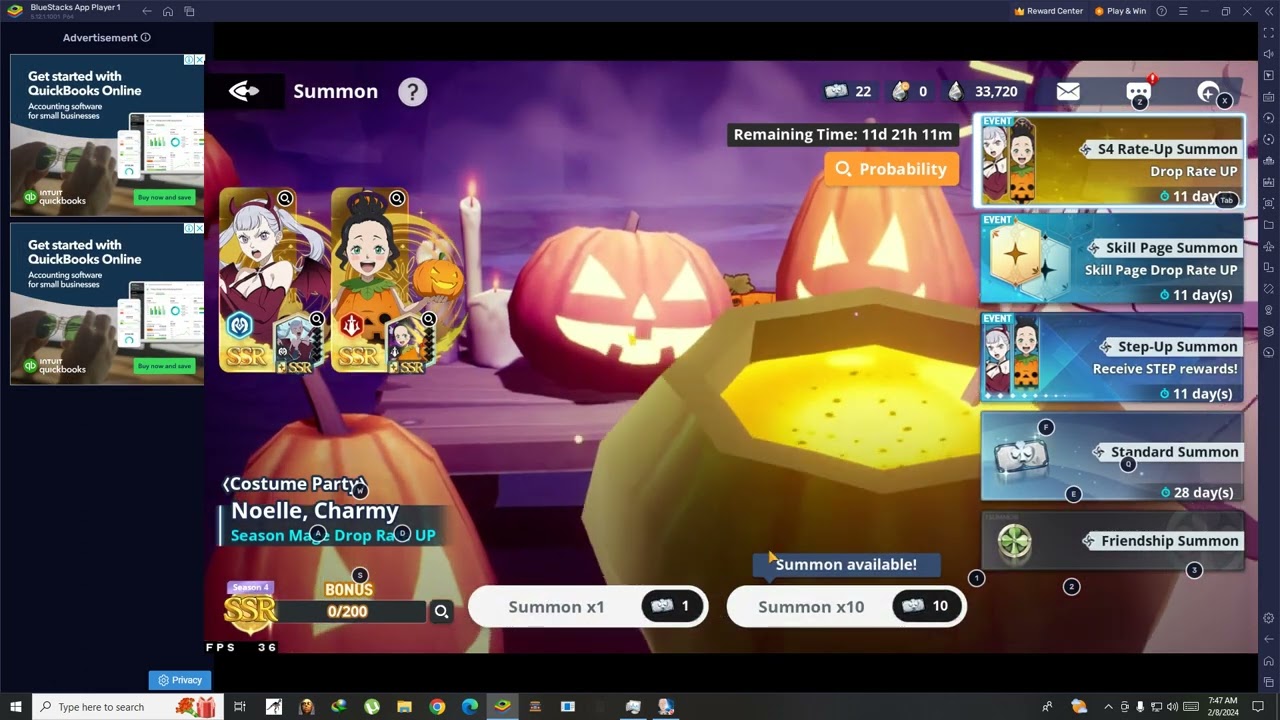Screen dimensions: 1280x720
Task: Perform Summon x1 for 1 ticket
Action: pos(588,606)
